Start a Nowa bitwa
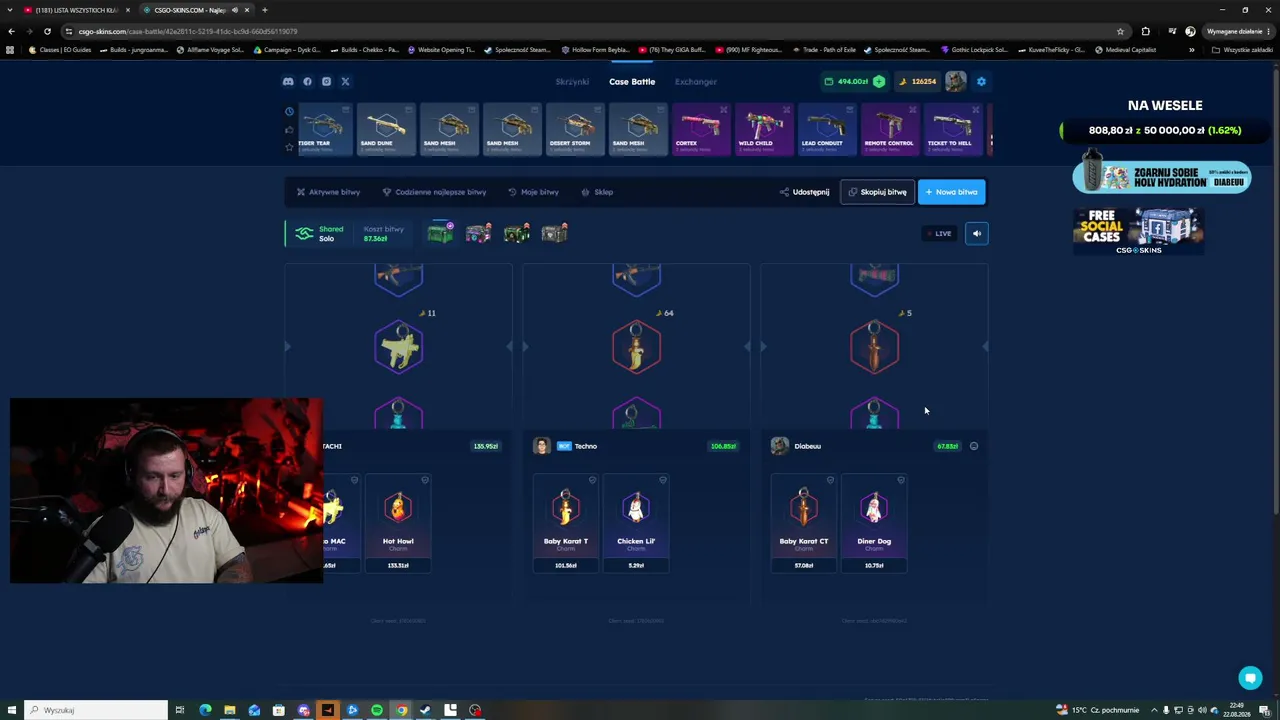 (x=951, y=192)
